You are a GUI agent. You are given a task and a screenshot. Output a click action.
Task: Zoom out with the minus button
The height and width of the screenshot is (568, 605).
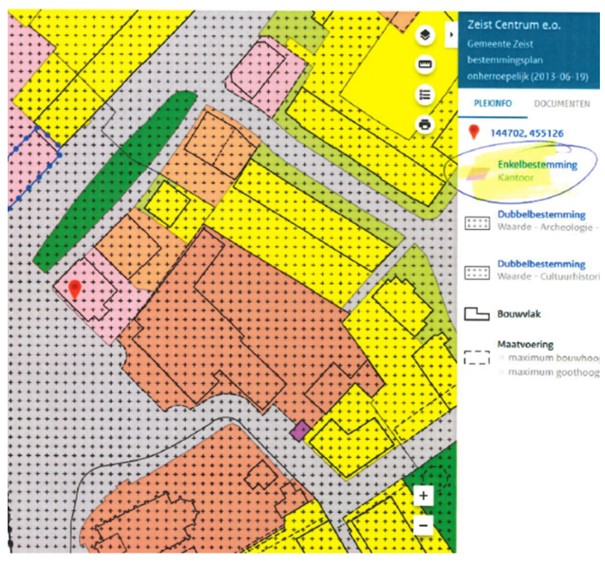click(423, 525)
